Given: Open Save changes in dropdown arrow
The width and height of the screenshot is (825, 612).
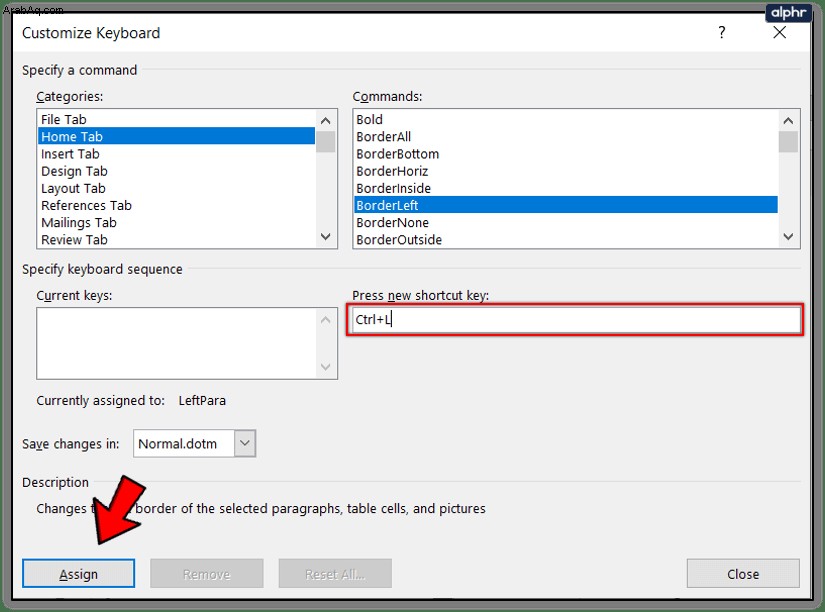Looking at the screenshot, I should (x=245, y=443).
